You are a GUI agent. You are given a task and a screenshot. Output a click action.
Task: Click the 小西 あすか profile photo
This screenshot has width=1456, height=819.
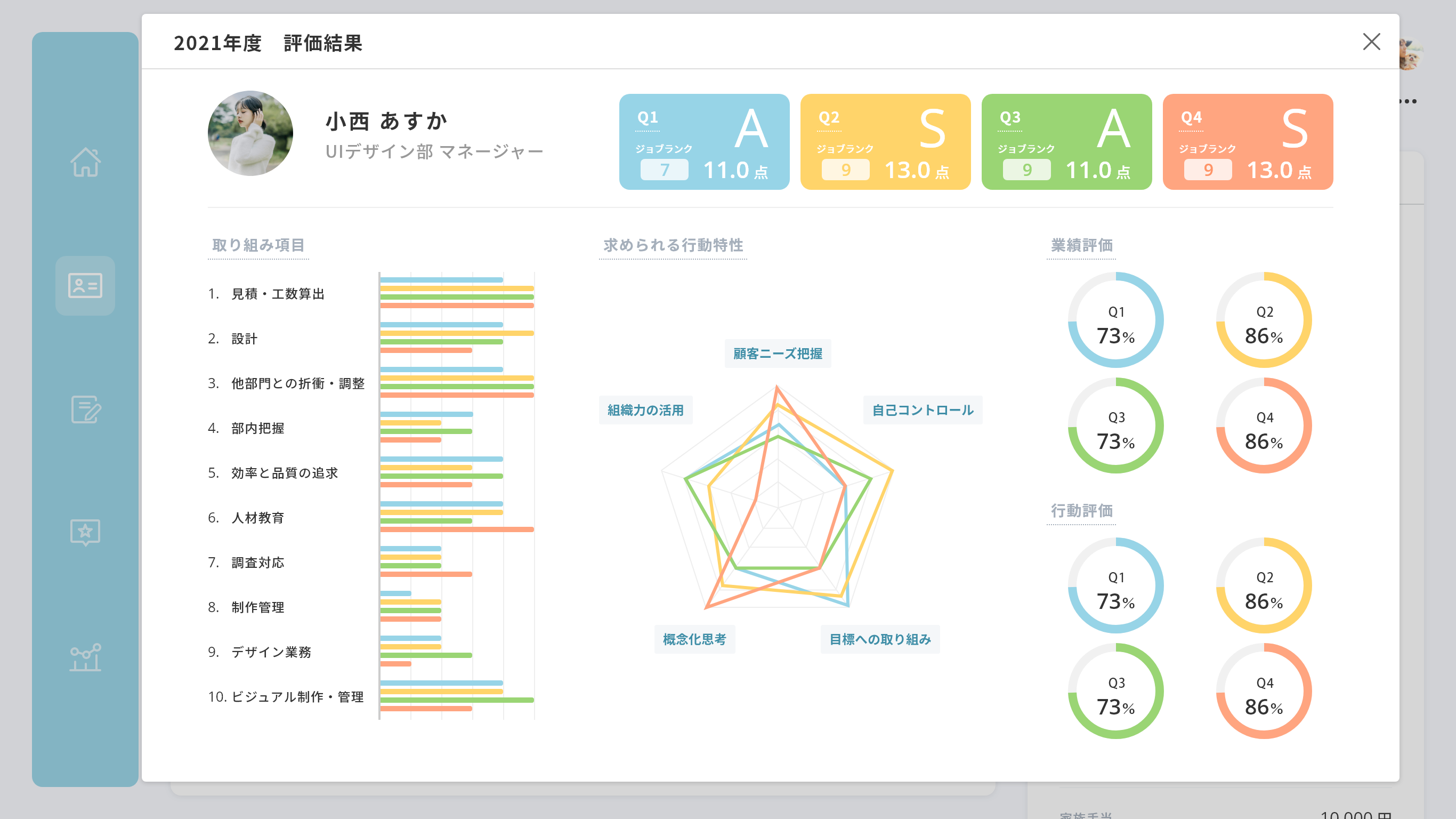pyautogui.click(x=250, y=133)
